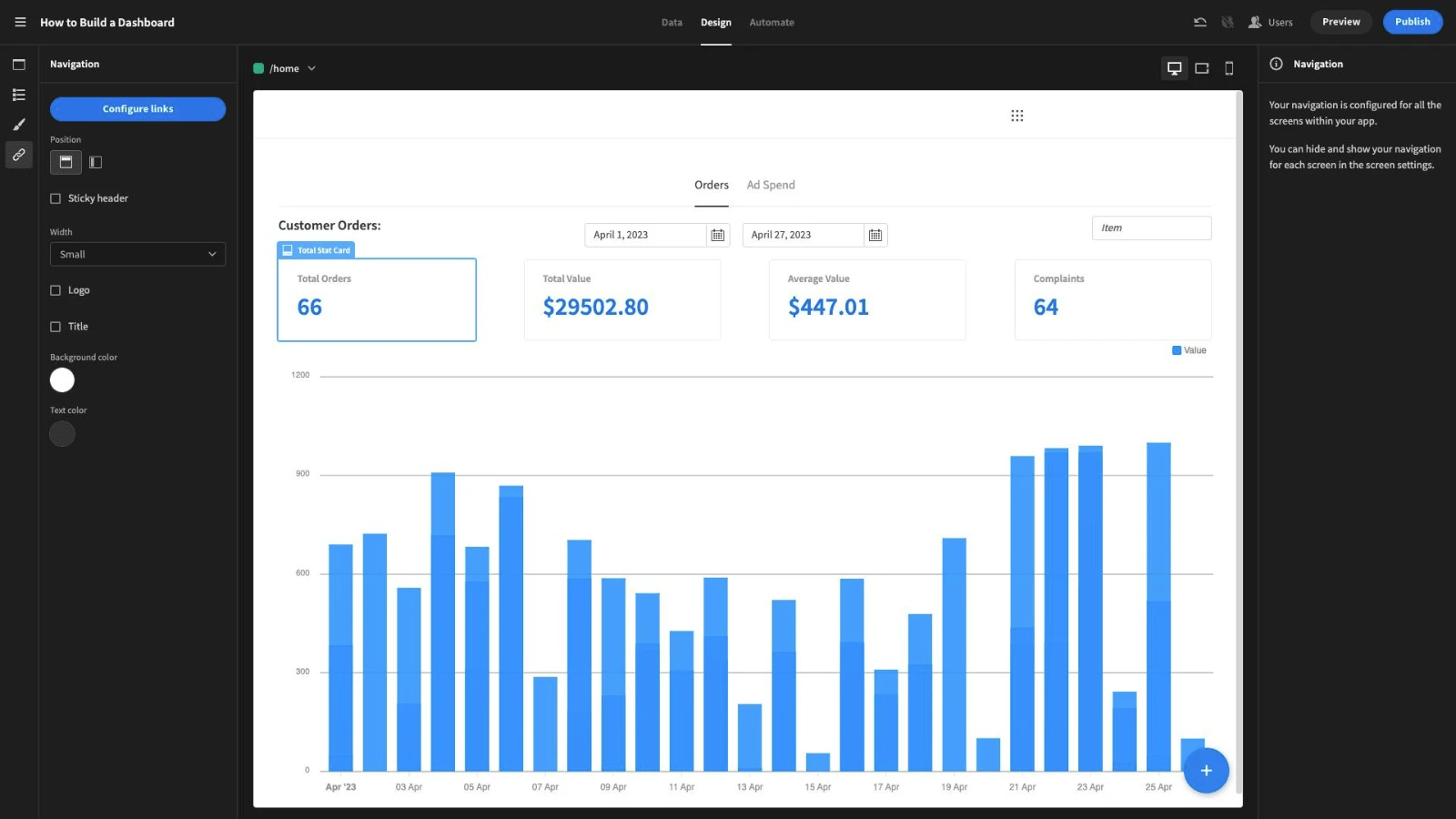
Task: Switch to mobile preview icon
Action: pos(1229,68)
